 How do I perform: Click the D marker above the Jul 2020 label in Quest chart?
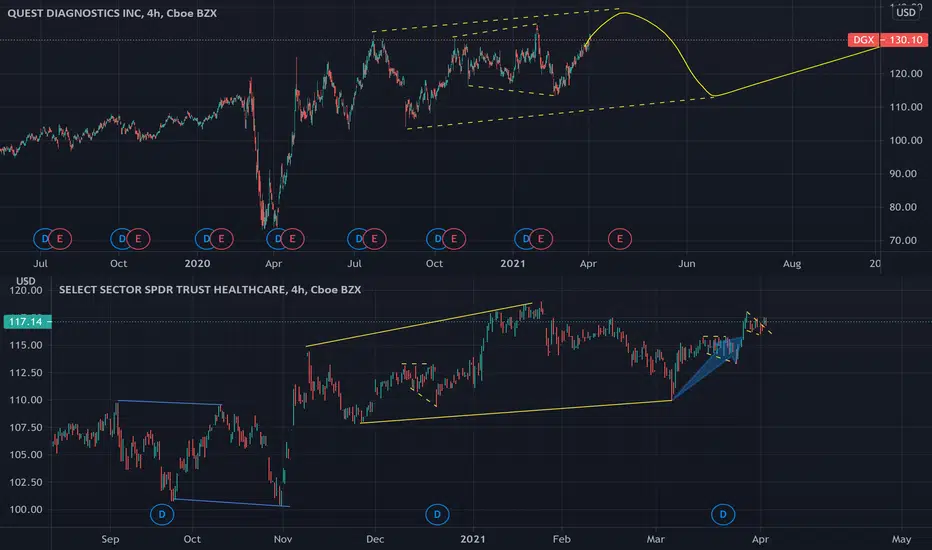[x=358, y=239]
